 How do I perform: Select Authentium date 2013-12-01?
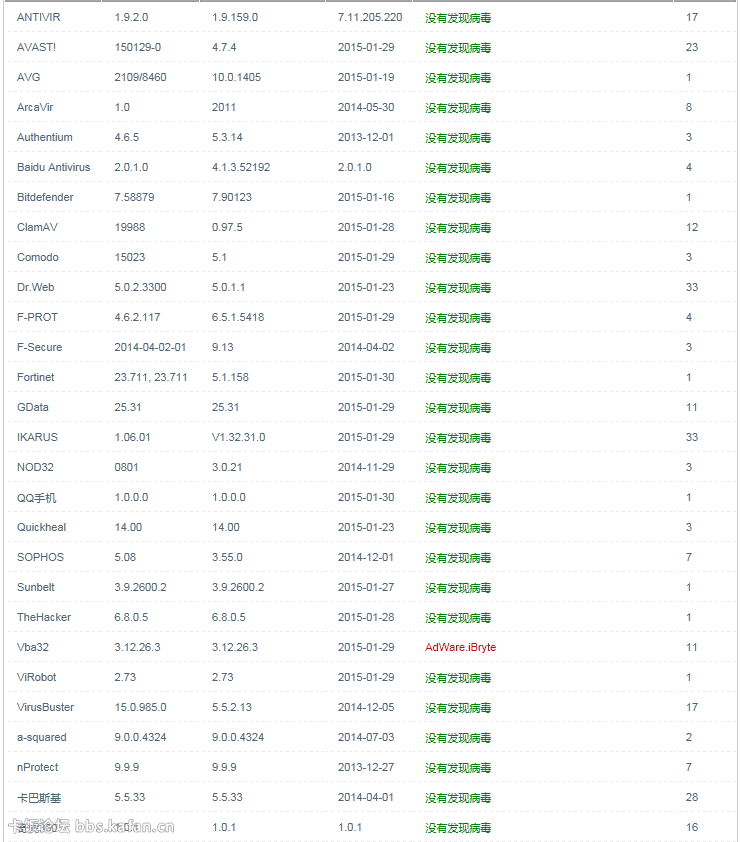pos(366,137)
